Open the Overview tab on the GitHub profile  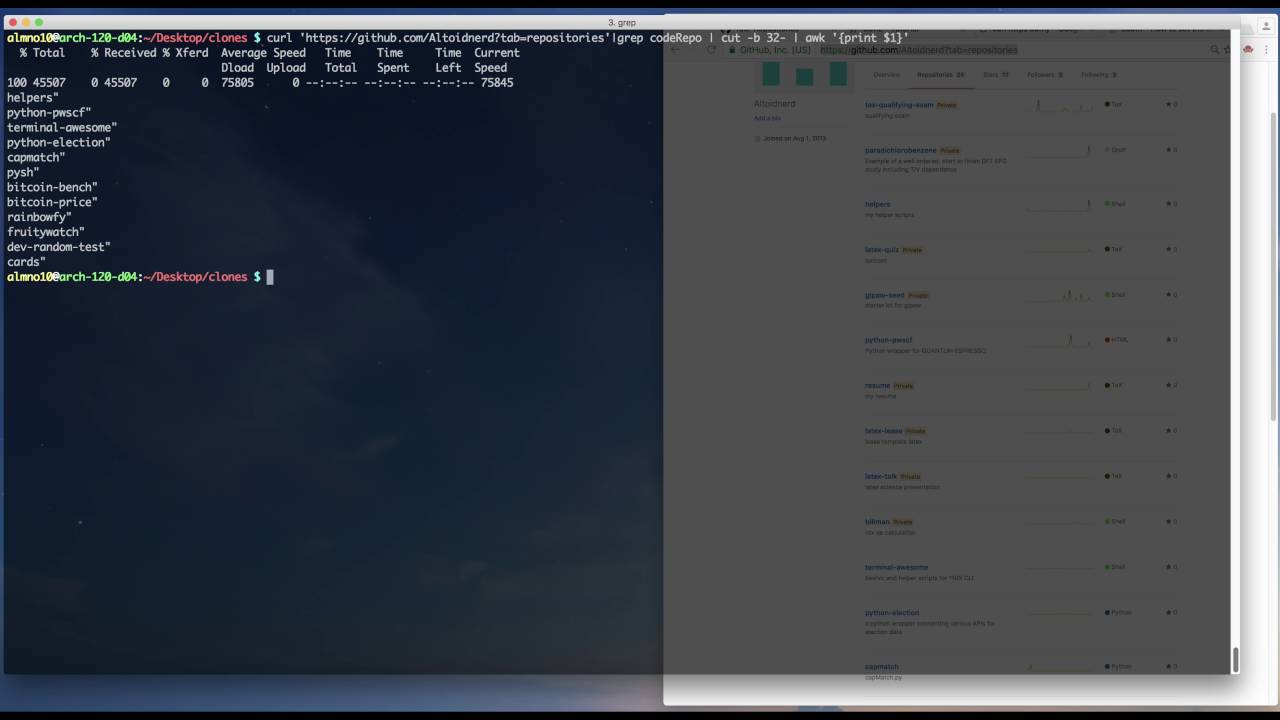(886, 75)
